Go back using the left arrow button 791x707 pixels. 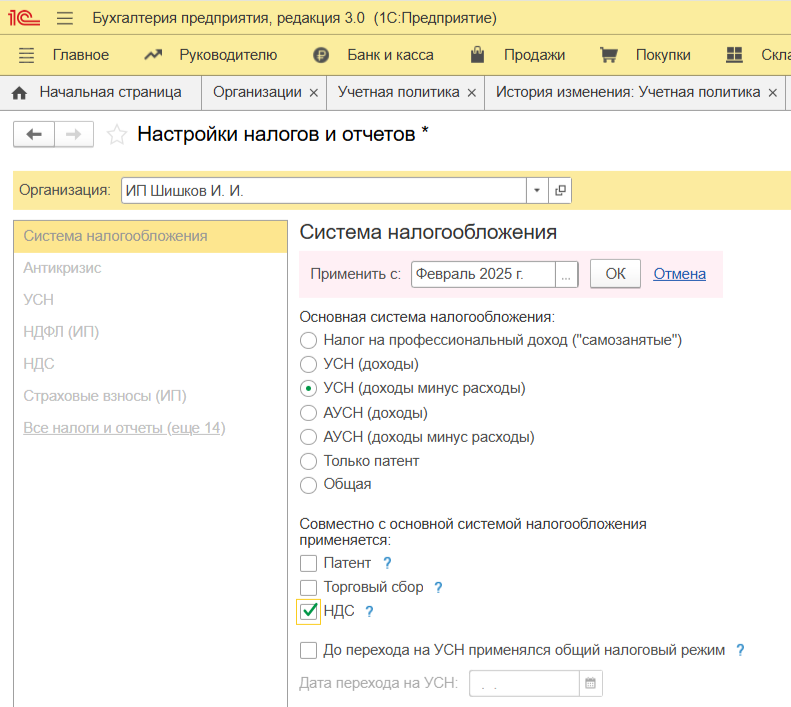click(33, 134)
